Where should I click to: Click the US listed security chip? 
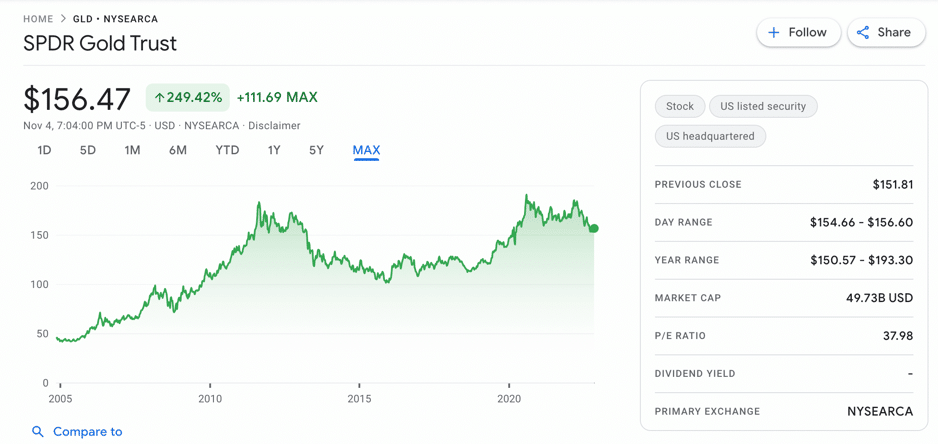click(763, 106)
